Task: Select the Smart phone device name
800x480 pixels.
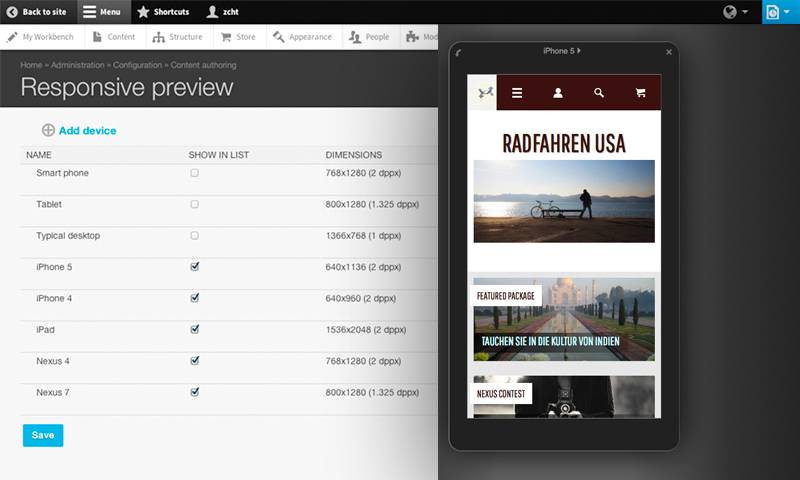Action: coord(62,173)
